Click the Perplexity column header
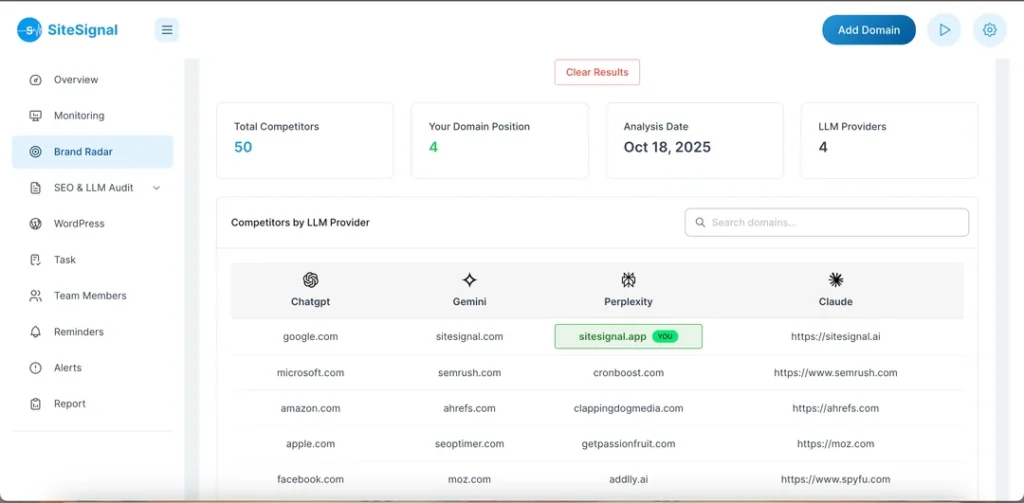 click(628, 301)
